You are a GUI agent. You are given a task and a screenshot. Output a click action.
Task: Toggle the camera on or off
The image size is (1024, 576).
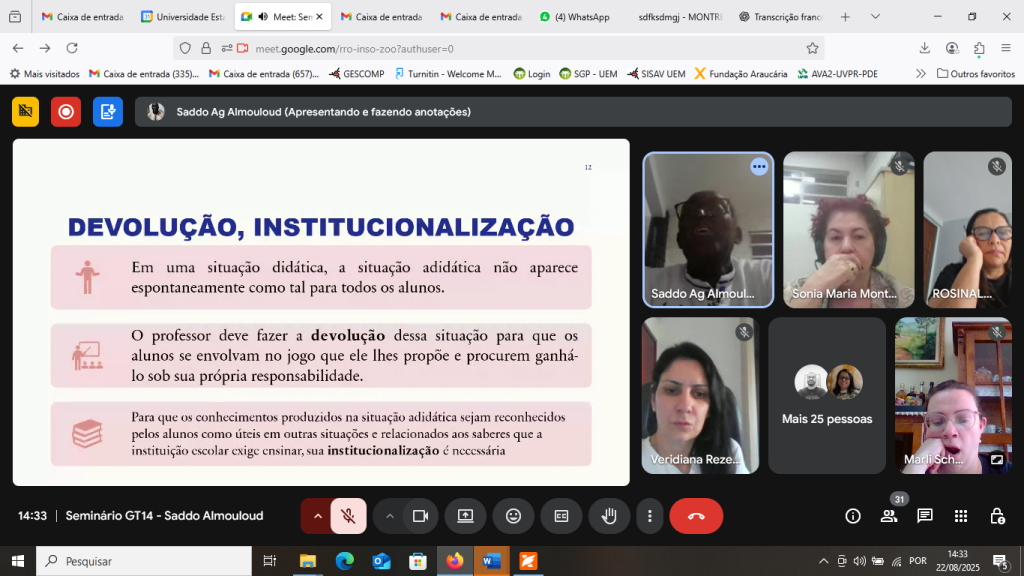point(420,516)
